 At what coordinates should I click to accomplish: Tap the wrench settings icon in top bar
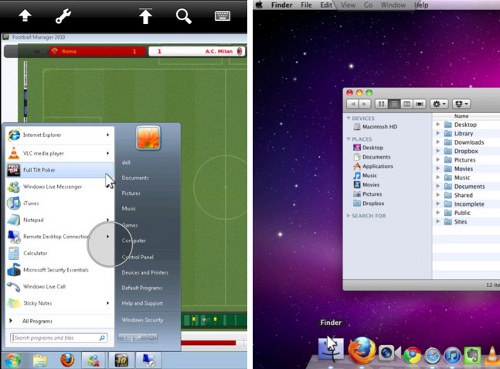click(x=63, y=16)
